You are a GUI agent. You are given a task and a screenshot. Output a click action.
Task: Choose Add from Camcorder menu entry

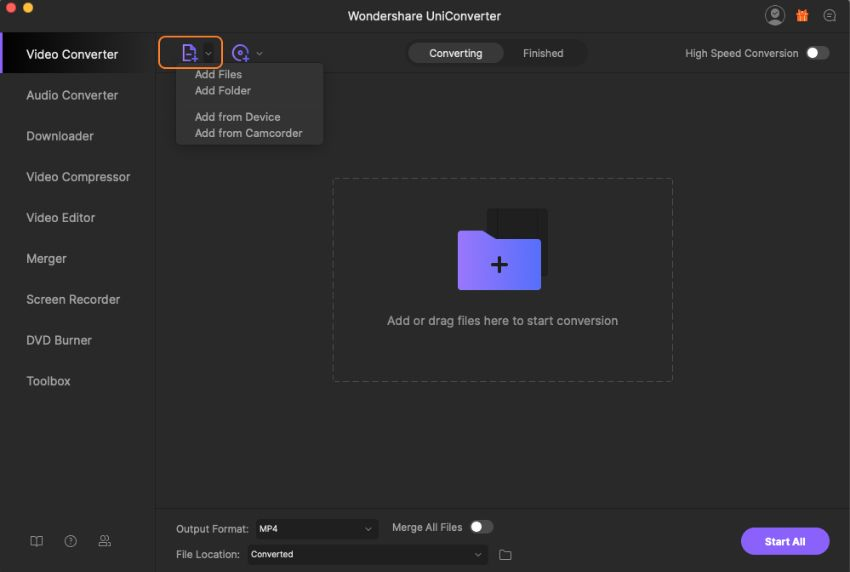(248, 133)
